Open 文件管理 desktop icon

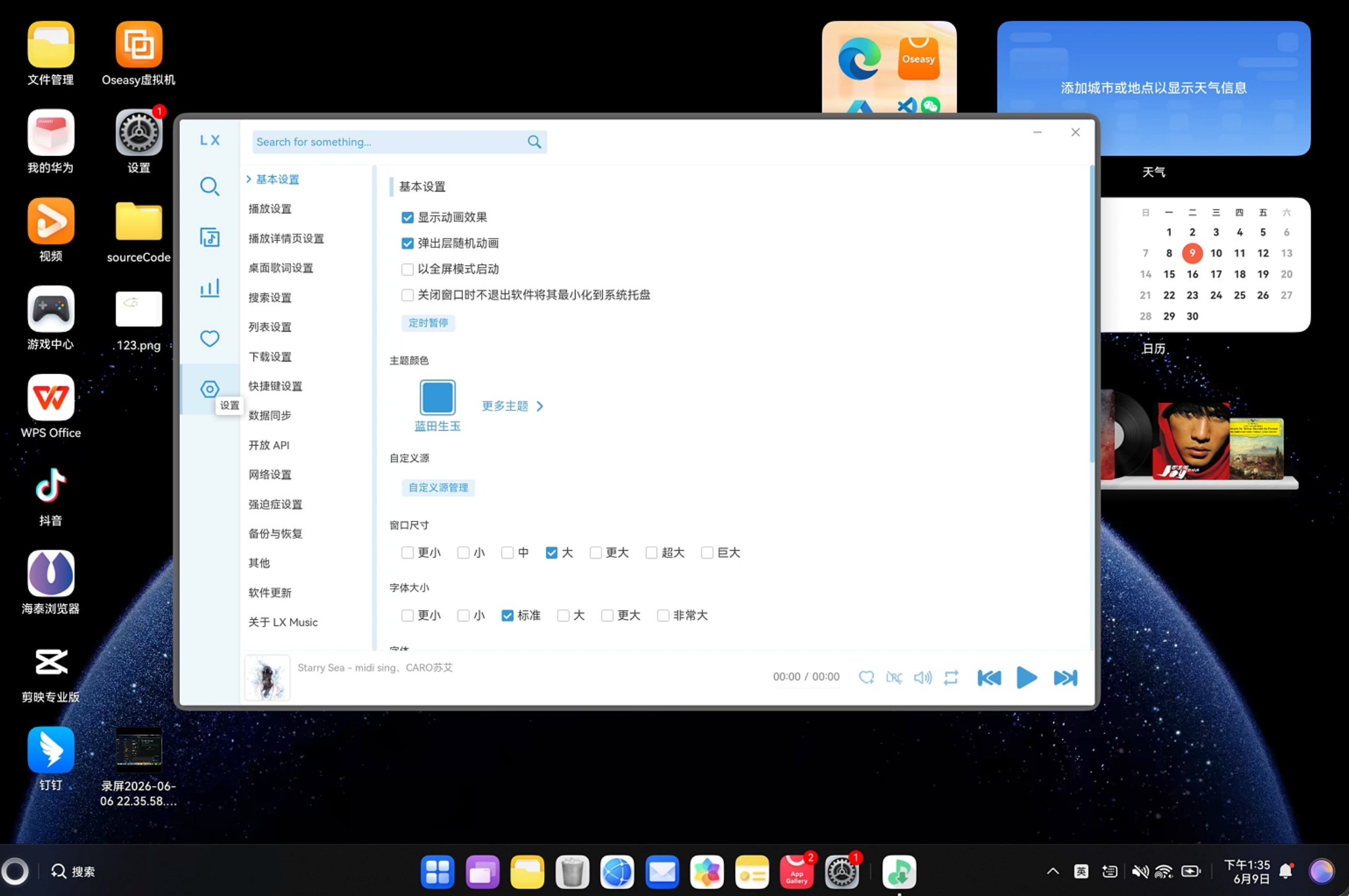[x=51, y=54]
